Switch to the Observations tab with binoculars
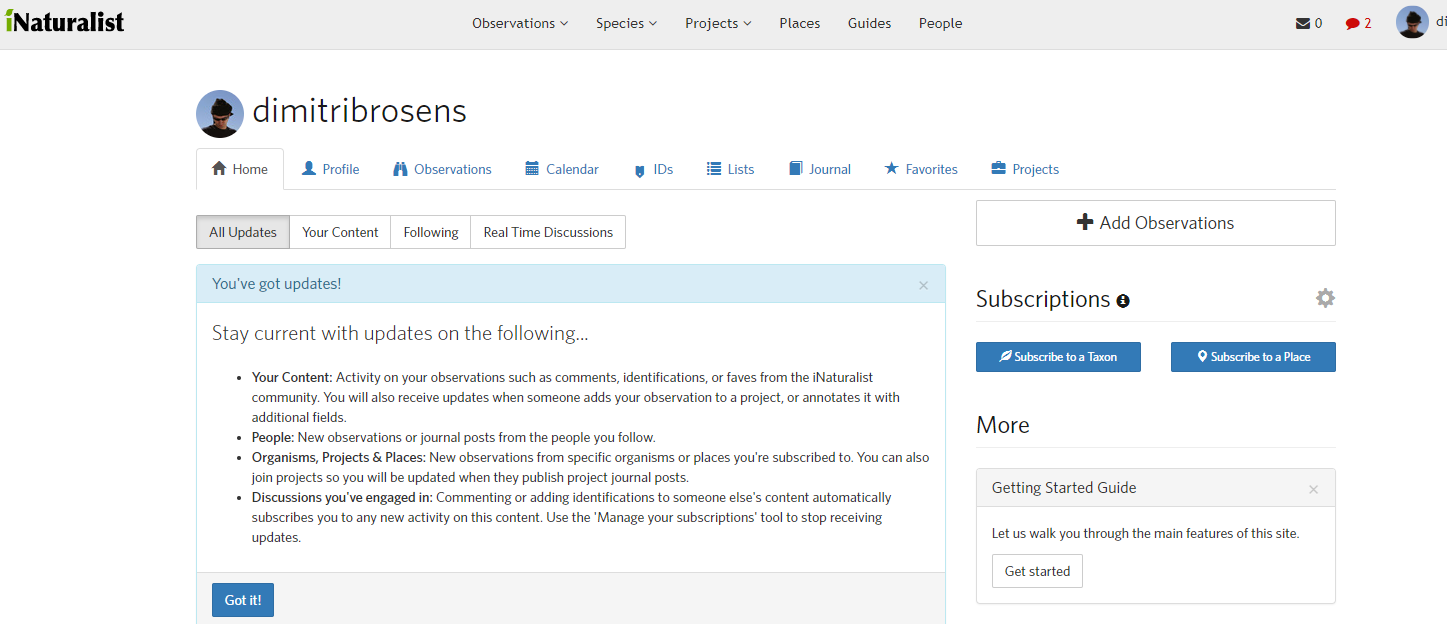Viewport: 1447px width, 624px height. [x=442, y=169]
